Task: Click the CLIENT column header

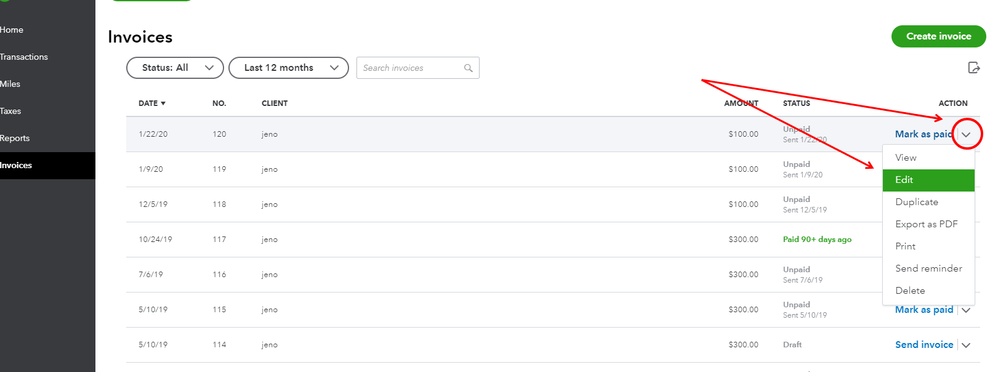Action: click(x=274, y=103)
